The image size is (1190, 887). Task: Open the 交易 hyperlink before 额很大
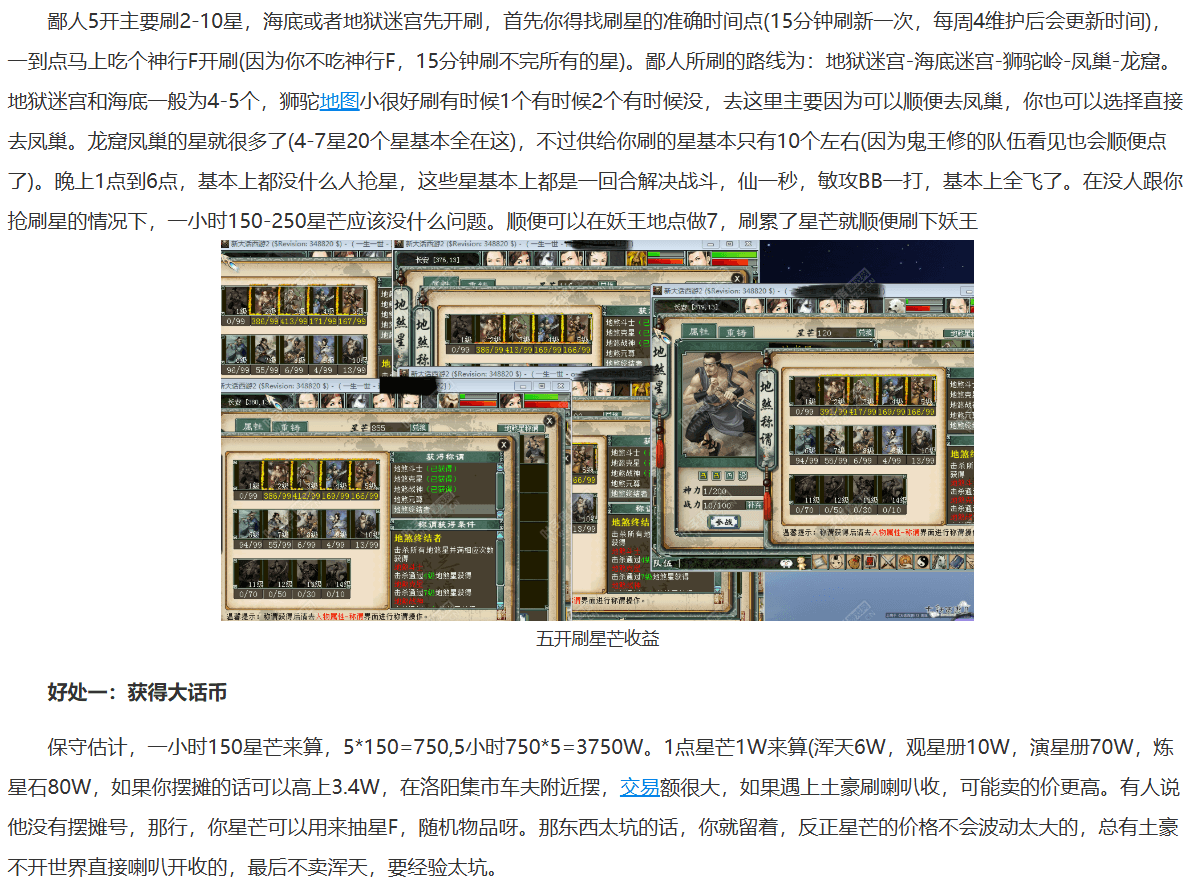coord(640,787)
